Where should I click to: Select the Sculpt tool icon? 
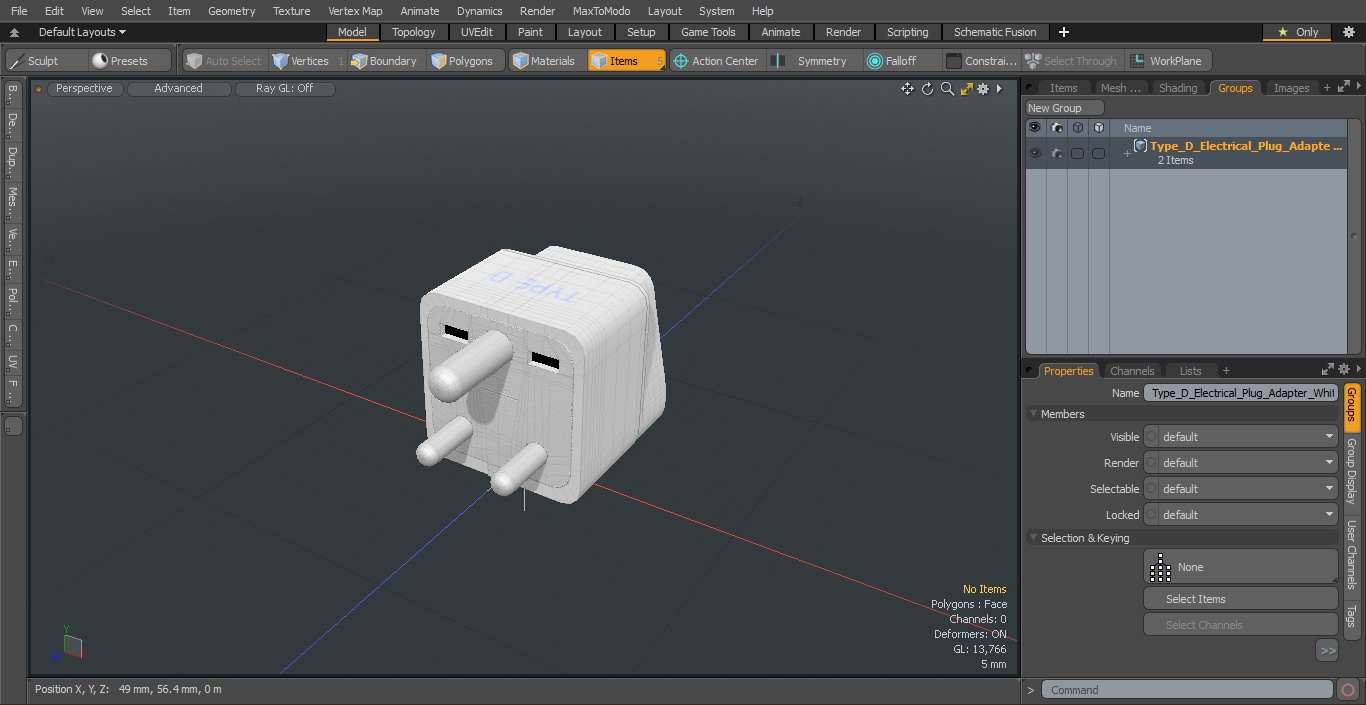[16, 61]
